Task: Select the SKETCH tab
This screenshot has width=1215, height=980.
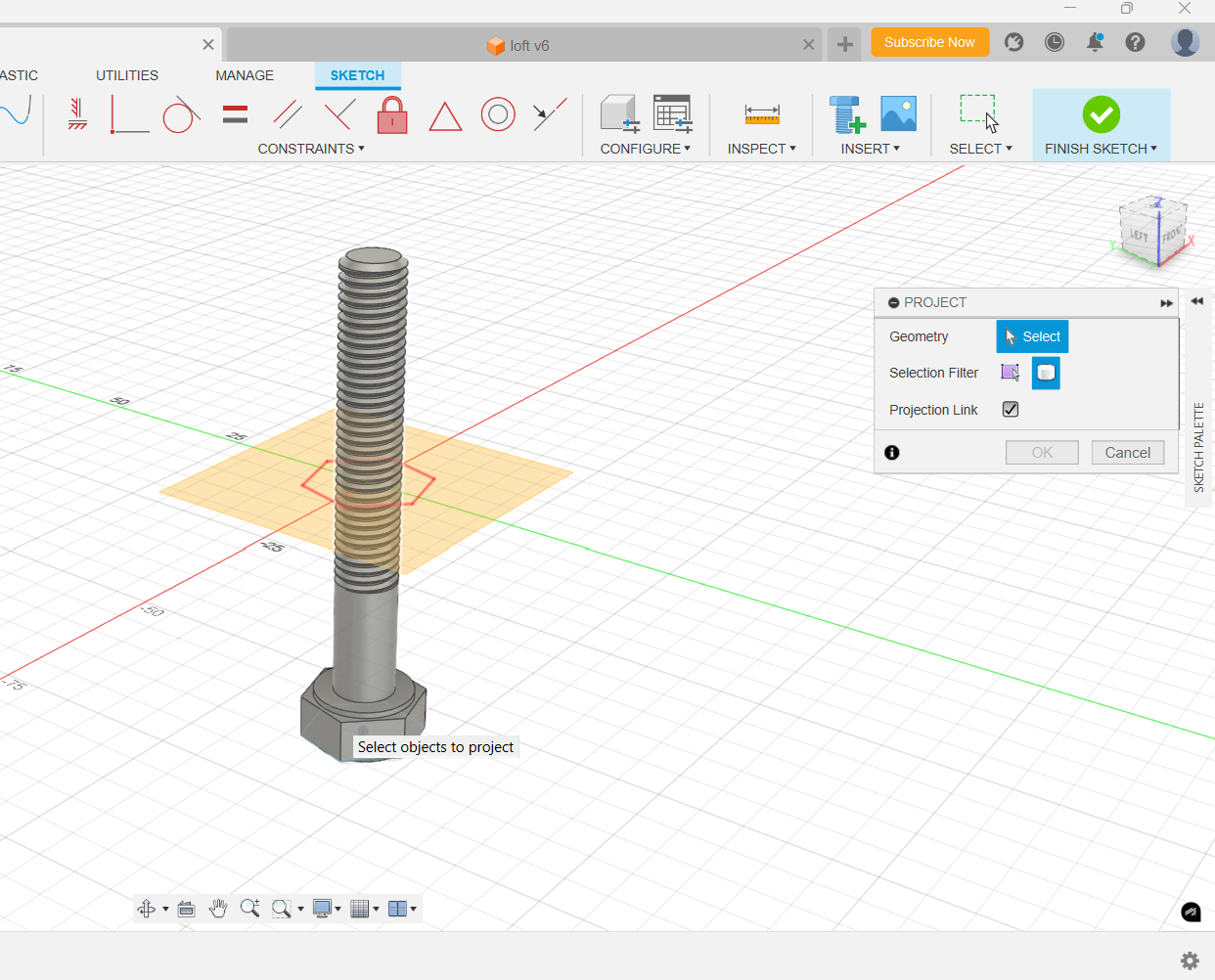Action: 358,75
